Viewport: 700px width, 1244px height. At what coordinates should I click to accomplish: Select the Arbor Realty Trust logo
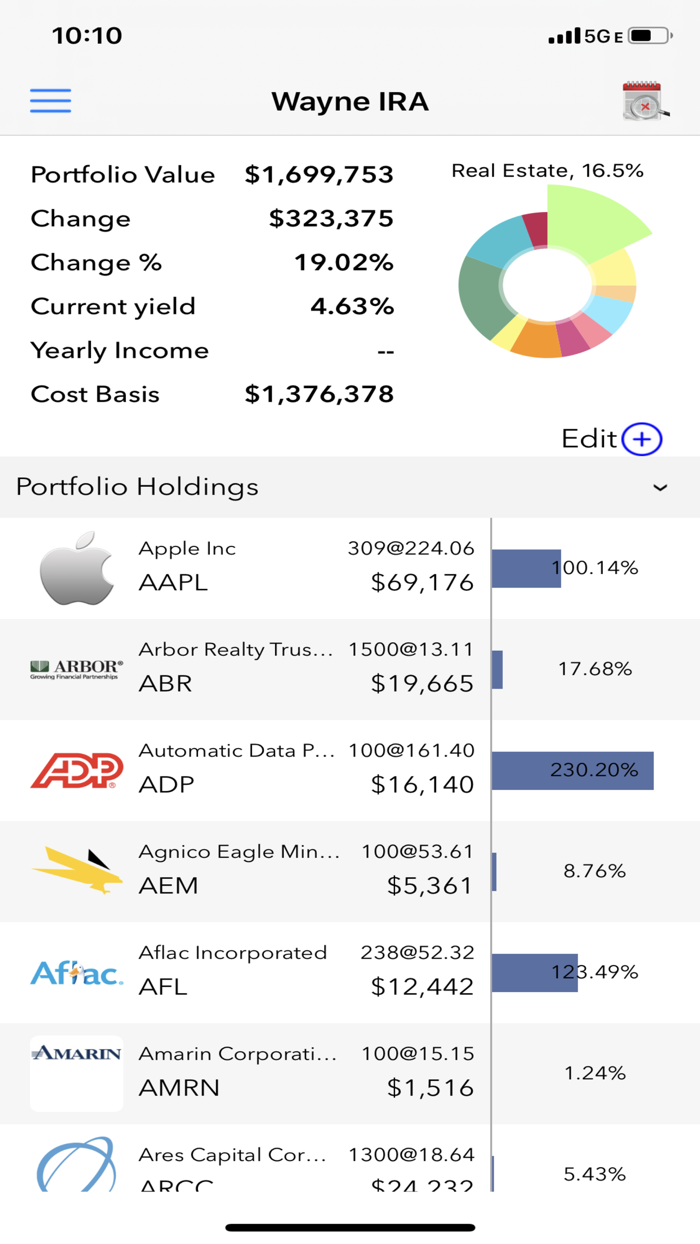click(x=76, y=668)
